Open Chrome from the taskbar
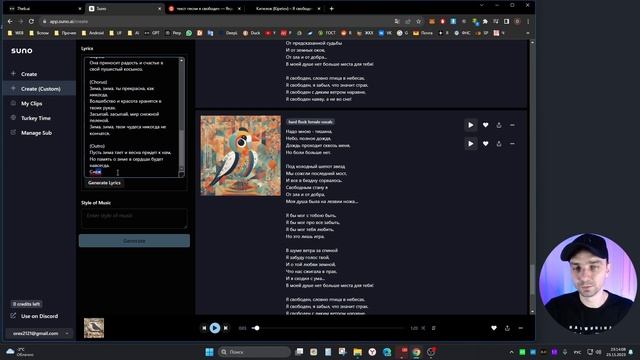This screenshot has height=360, width=640. [416, 352]
